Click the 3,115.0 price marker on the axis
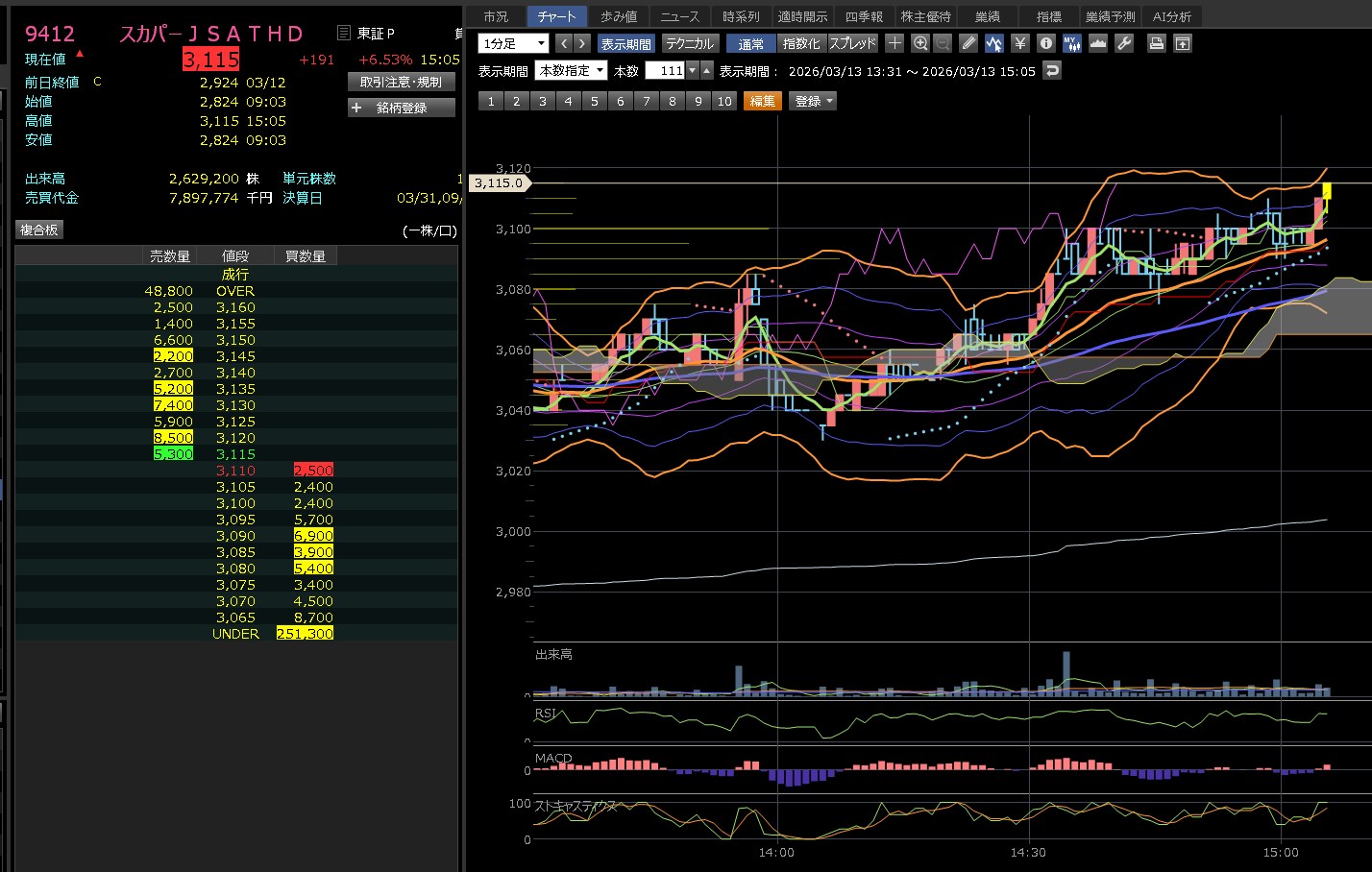The image size is (1372, 872). point(499,183)
